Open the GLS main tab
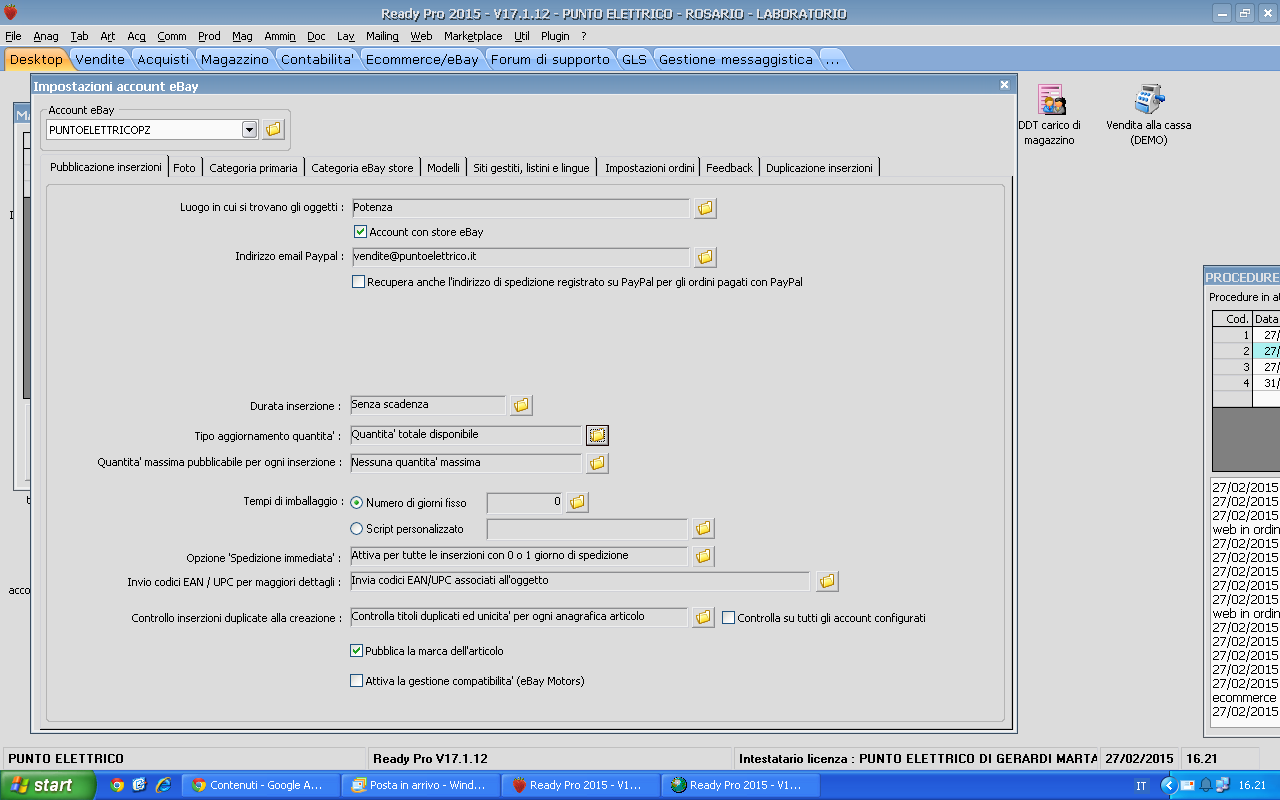1280x800 pixels. [x=634, y=60]
